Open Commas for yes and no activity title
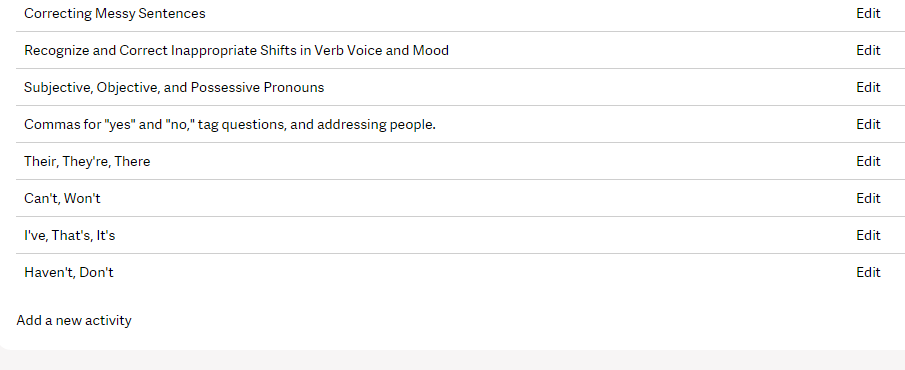905x370 pixels. (x=230, y=124)
